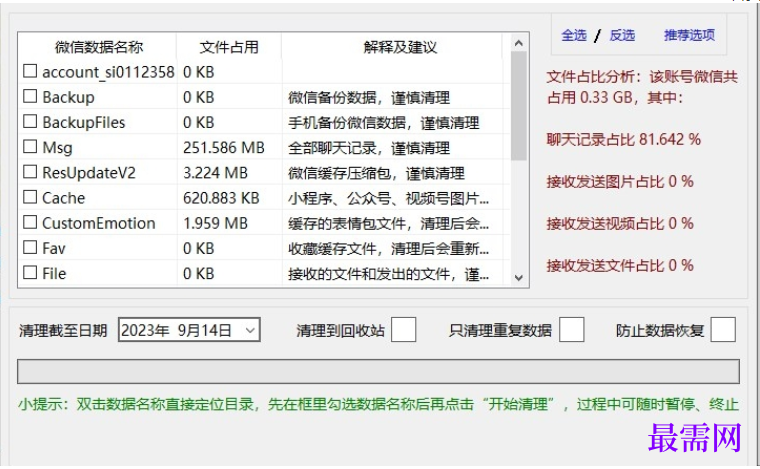760x469 pixels.
Task: Click the 接收发送图片占比 0 % text
Action: click(x=620, y=182)
